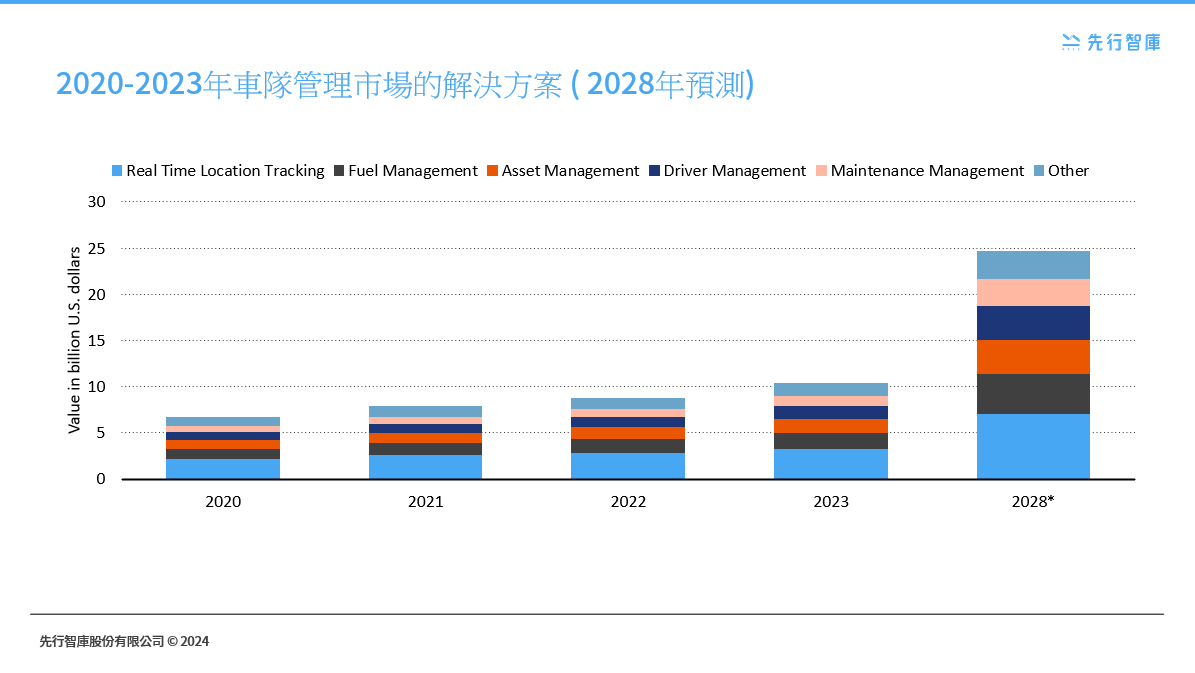Click the chart title about 車隊管理市場
1195x673 pixels.
click(x=405, y=86)
